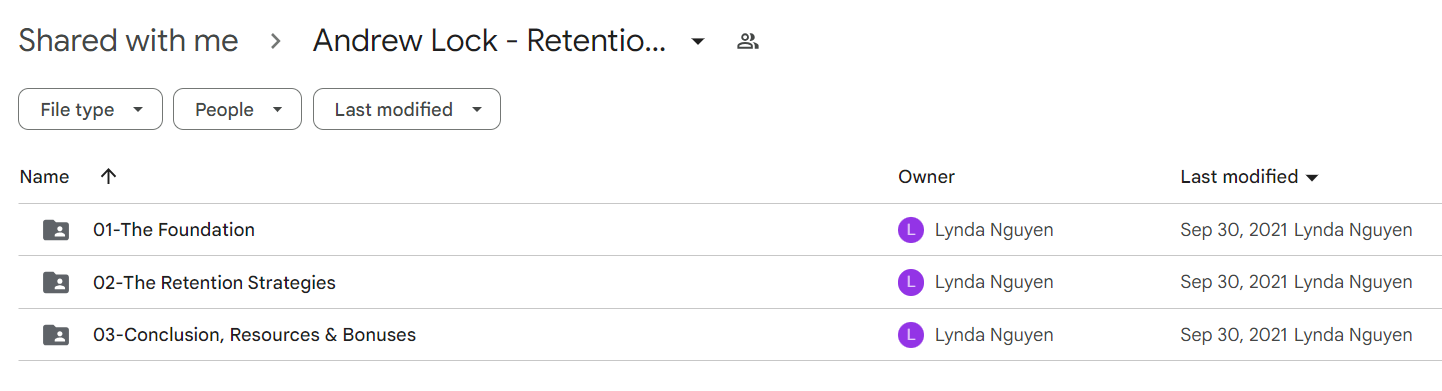Expand the Andrew Lock folder title dropdown arrow
This screenshot has width=1442, height=391.
[698, 41]
